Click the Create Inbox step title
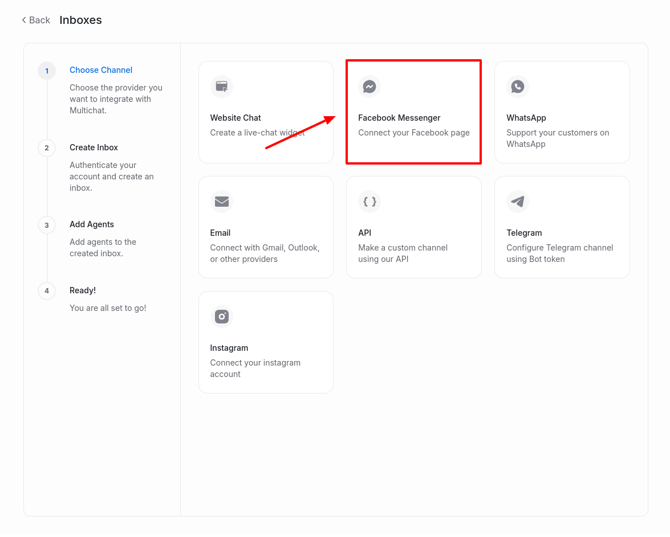The image size is (670, 537). tap(94, 147)
